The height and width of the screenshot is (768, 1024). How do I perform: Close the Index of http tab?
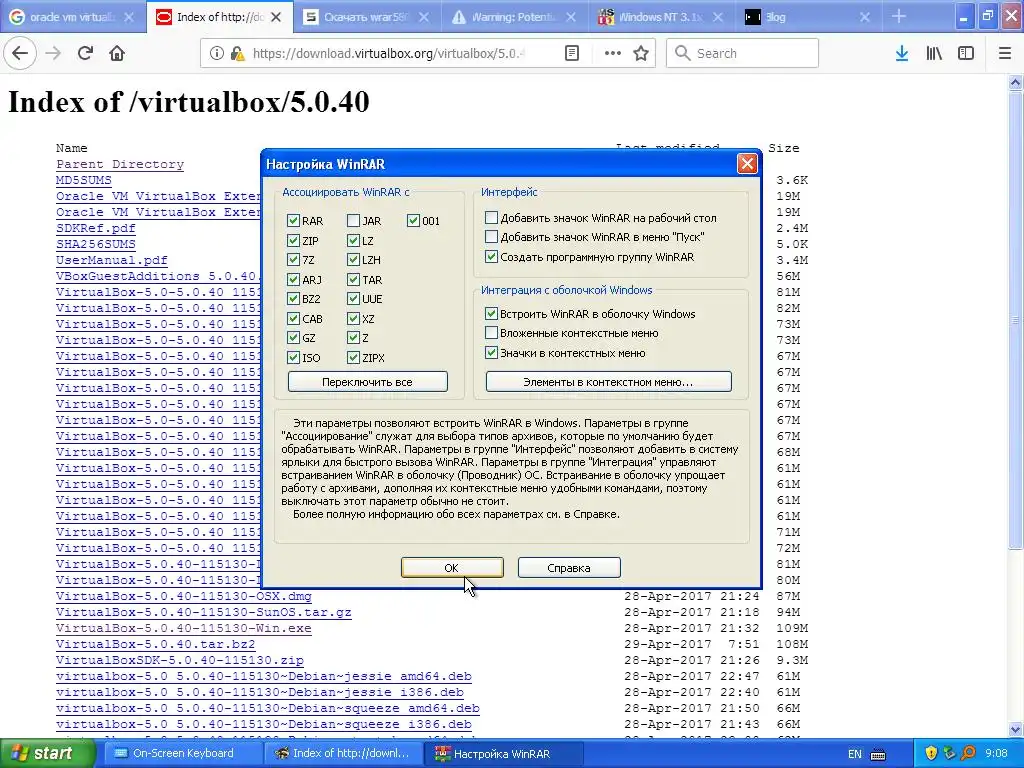click(276, 18)
